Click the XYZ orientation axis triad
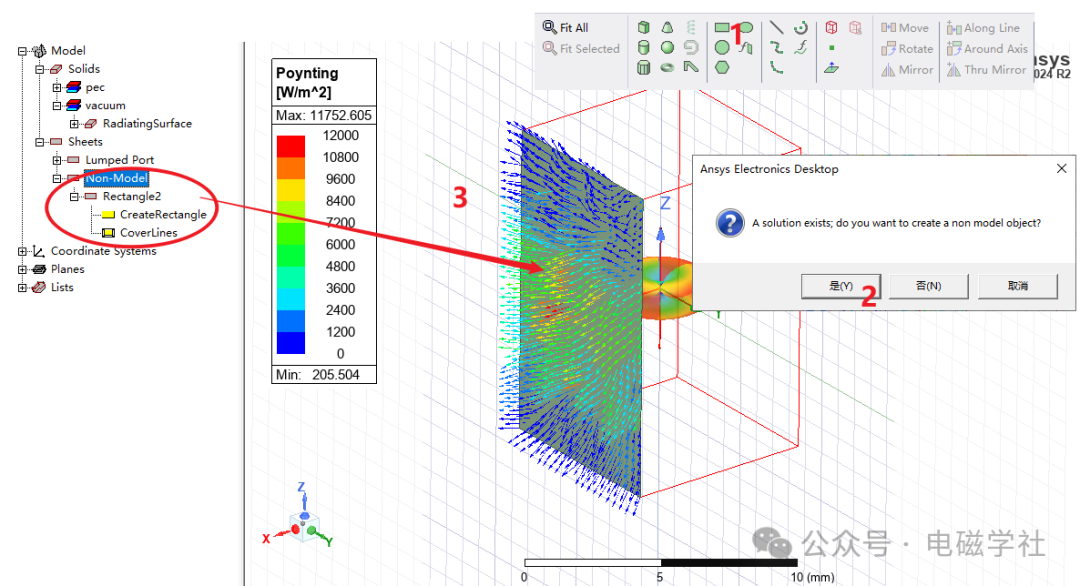 (300, 516)
